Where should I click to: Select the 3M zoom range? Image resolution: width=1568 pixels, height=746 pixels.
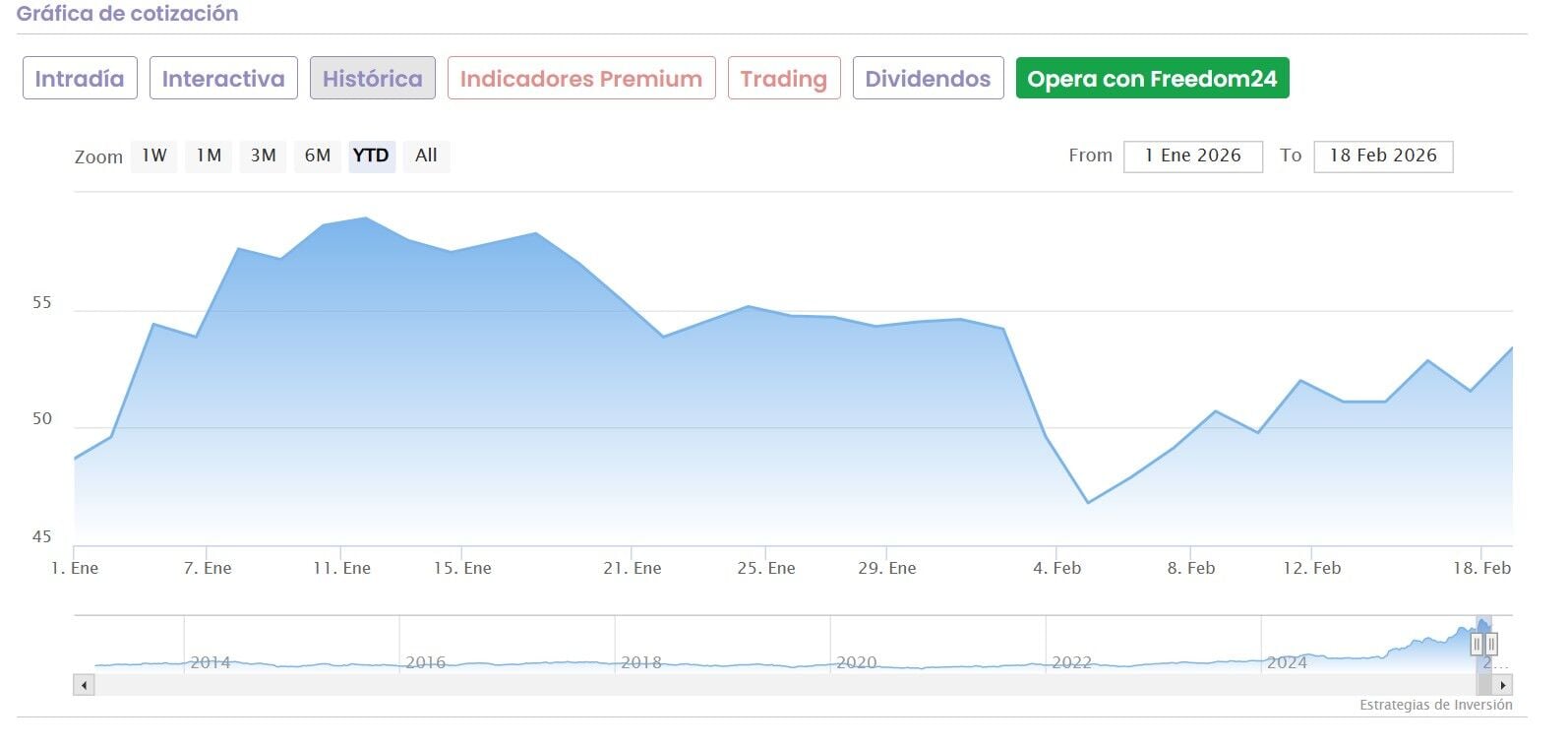pos(263,155)
